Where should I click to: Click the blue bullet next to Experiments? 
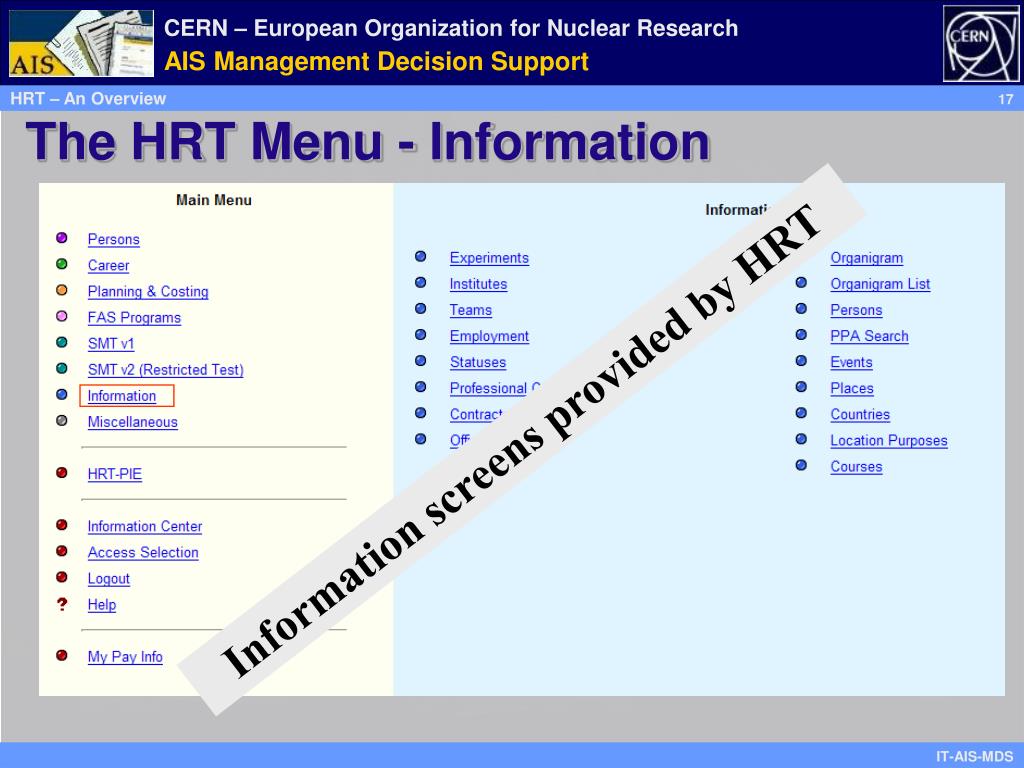point(421,256)
